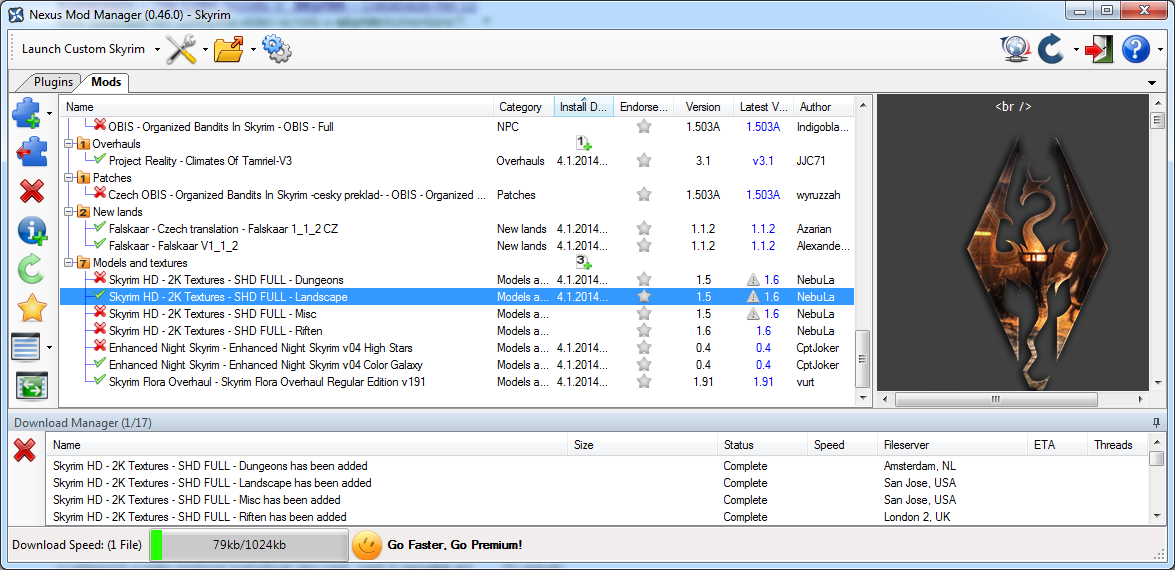Click the Skyrim logo preview image
This screenshot has width=1175, height=570.
click(x=1012, y=250)
